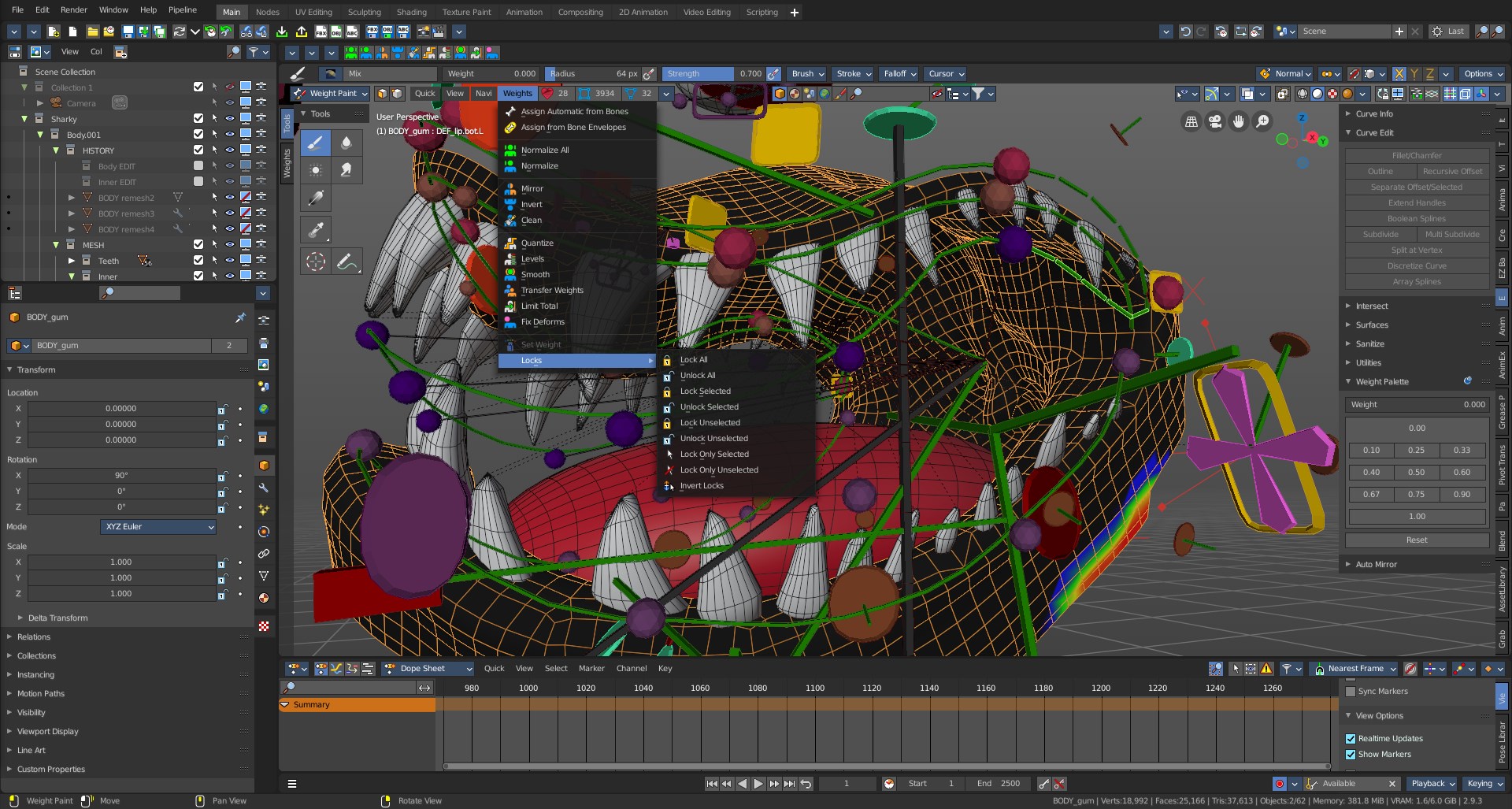The height and width of the screenshot is (809, 1512).
Task: Hide Body.001 in the viewport
Action: [230, 135]
